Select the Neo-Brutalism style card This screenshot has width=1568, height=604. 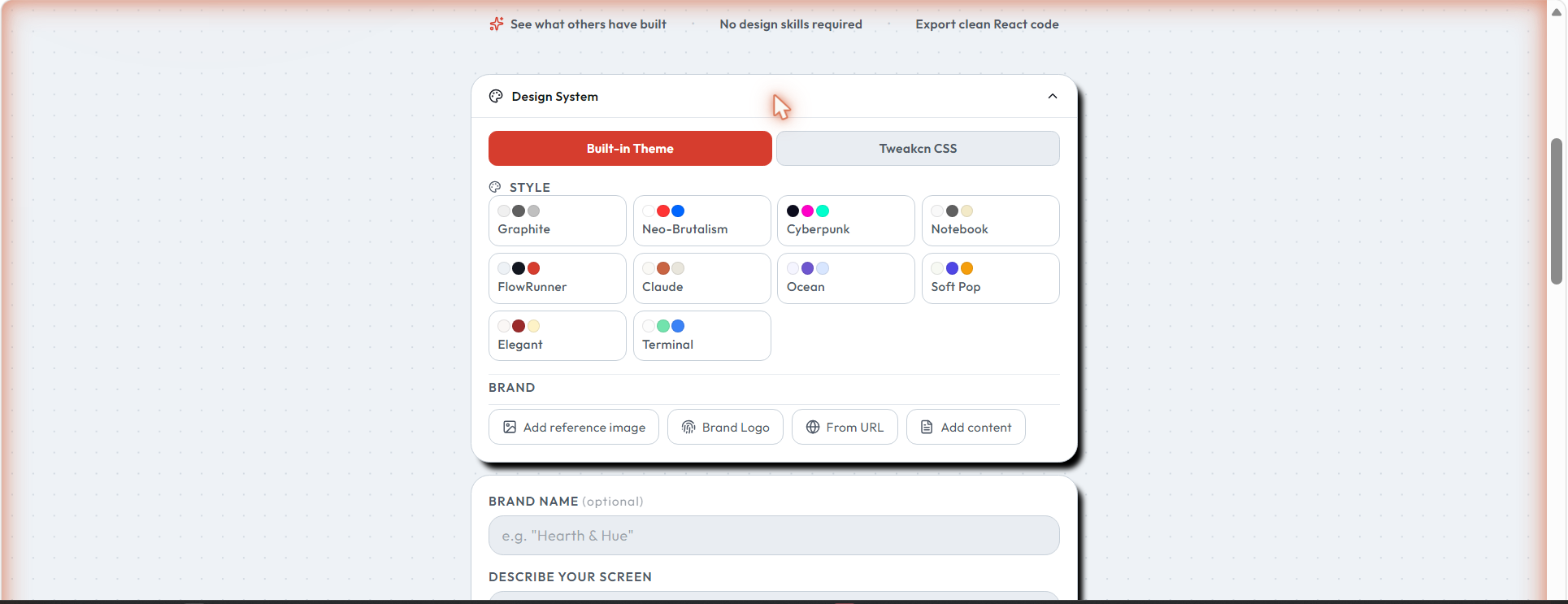click(x=702, y=220)
